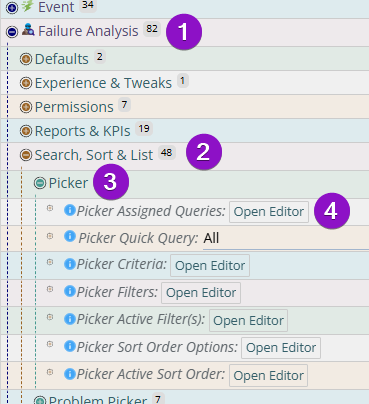Screen dimensions: 369x404
Task: Open Editor for Picker Assigned Queries
Action: (269, 212)
